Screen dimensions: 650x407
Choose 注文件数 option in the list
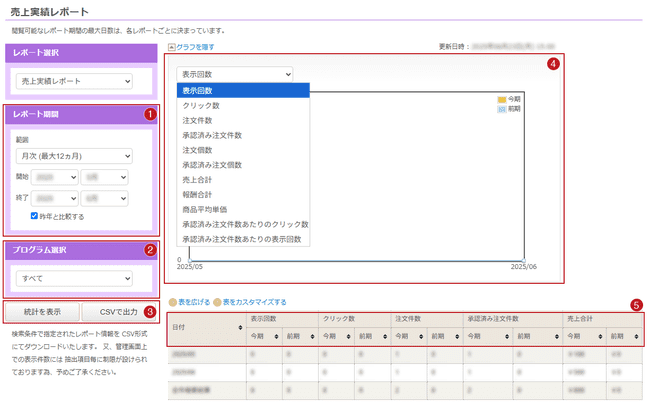tap(243, 121)
